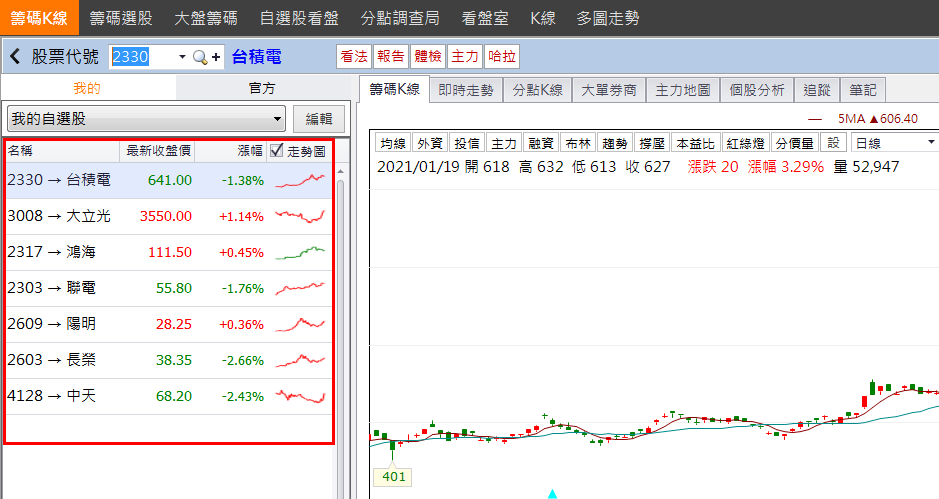Sort by the 漲幅 column header
This screenshot has height=499, width=939.
231,151
